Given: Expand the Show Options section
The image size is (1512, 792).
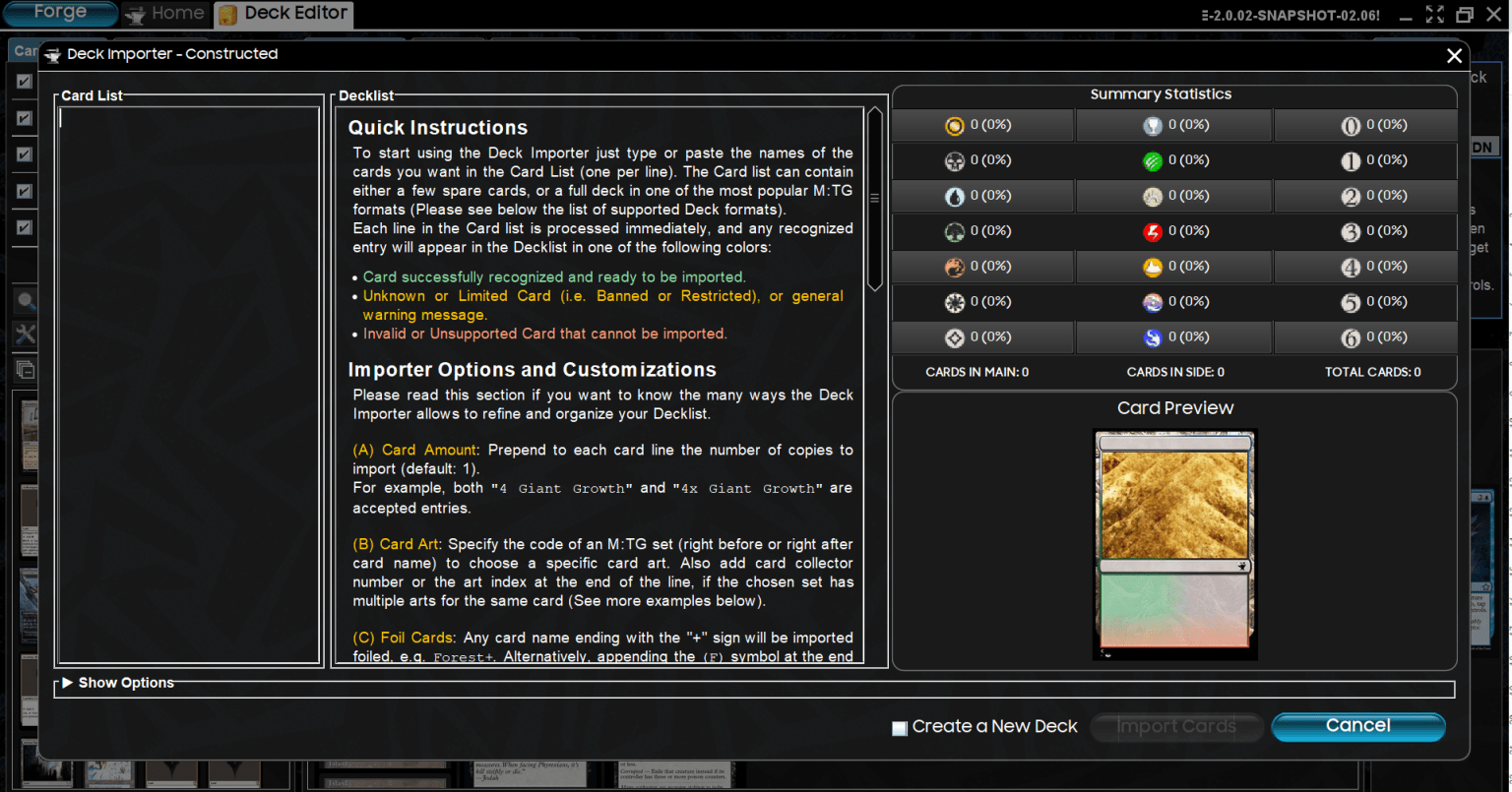Looking at the screenshot, I should pyautogui.click(x=68, y=683).
